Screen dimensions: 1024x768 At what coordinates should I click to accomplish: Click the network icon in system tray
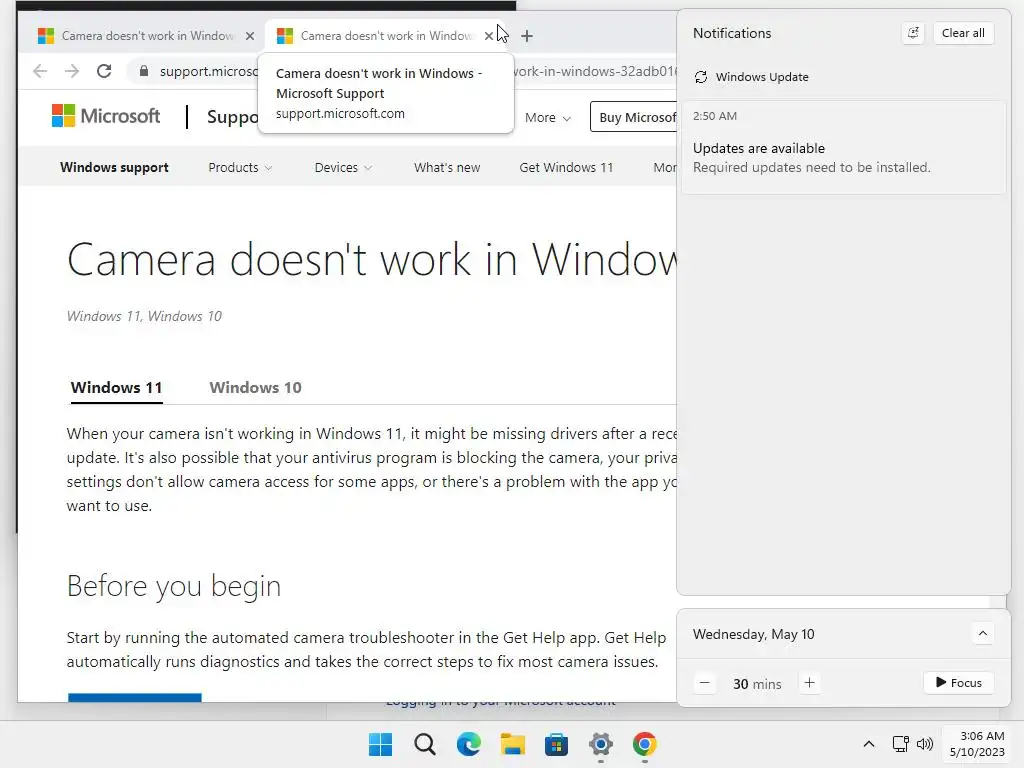point(901,744)
